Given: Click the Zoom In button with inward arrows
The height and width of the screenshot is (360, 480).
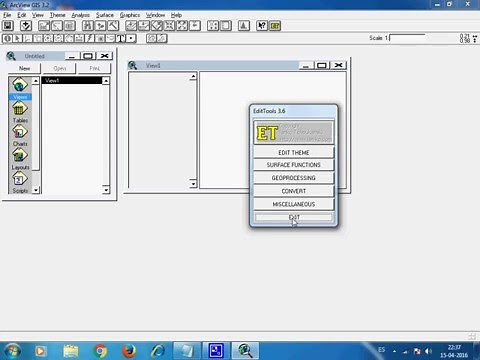Looking at the screenshot, I should (169, 26).
